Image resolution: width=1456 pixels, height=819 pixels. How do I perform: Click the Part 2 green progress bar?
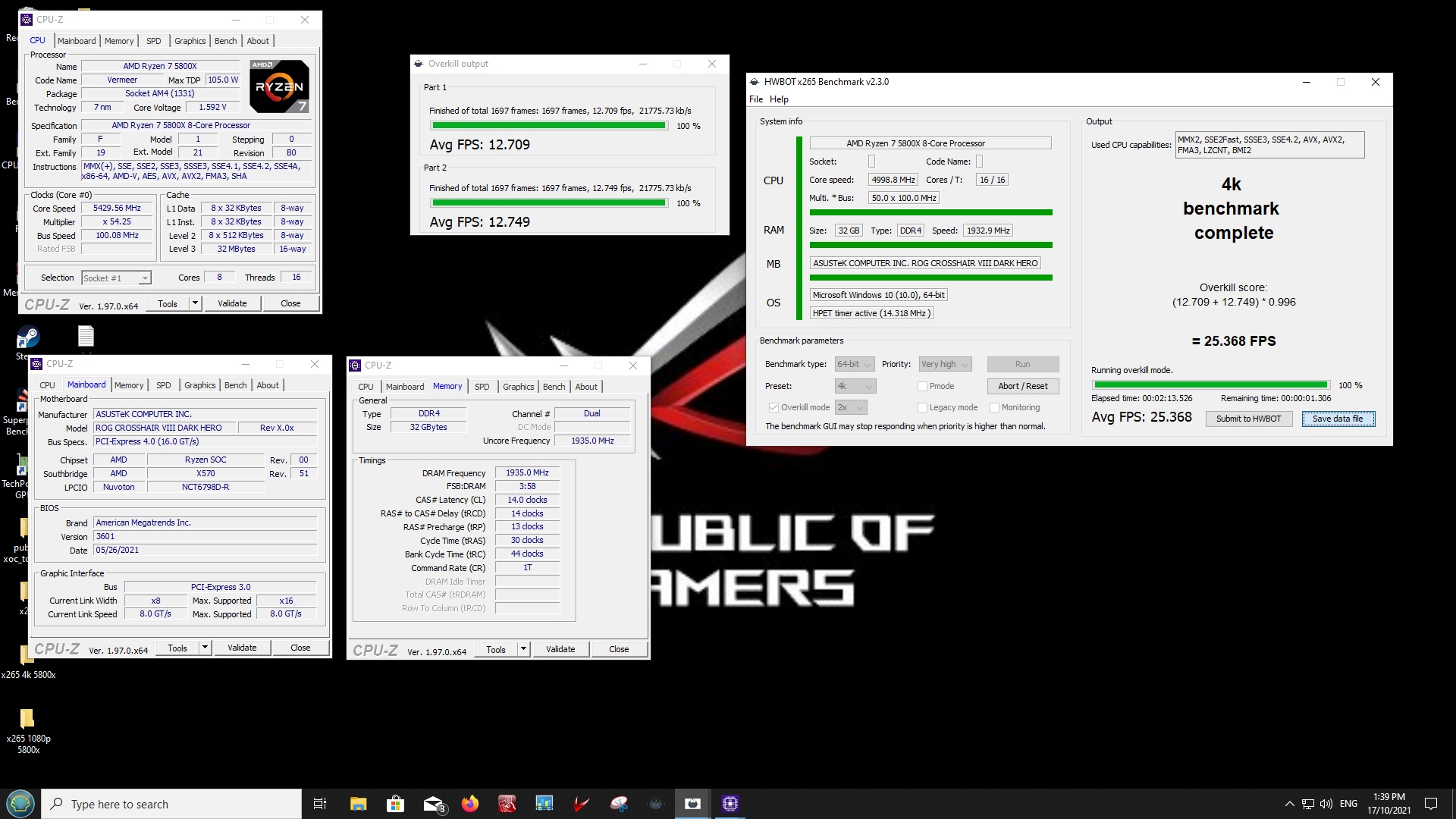(x=548, y=203)
